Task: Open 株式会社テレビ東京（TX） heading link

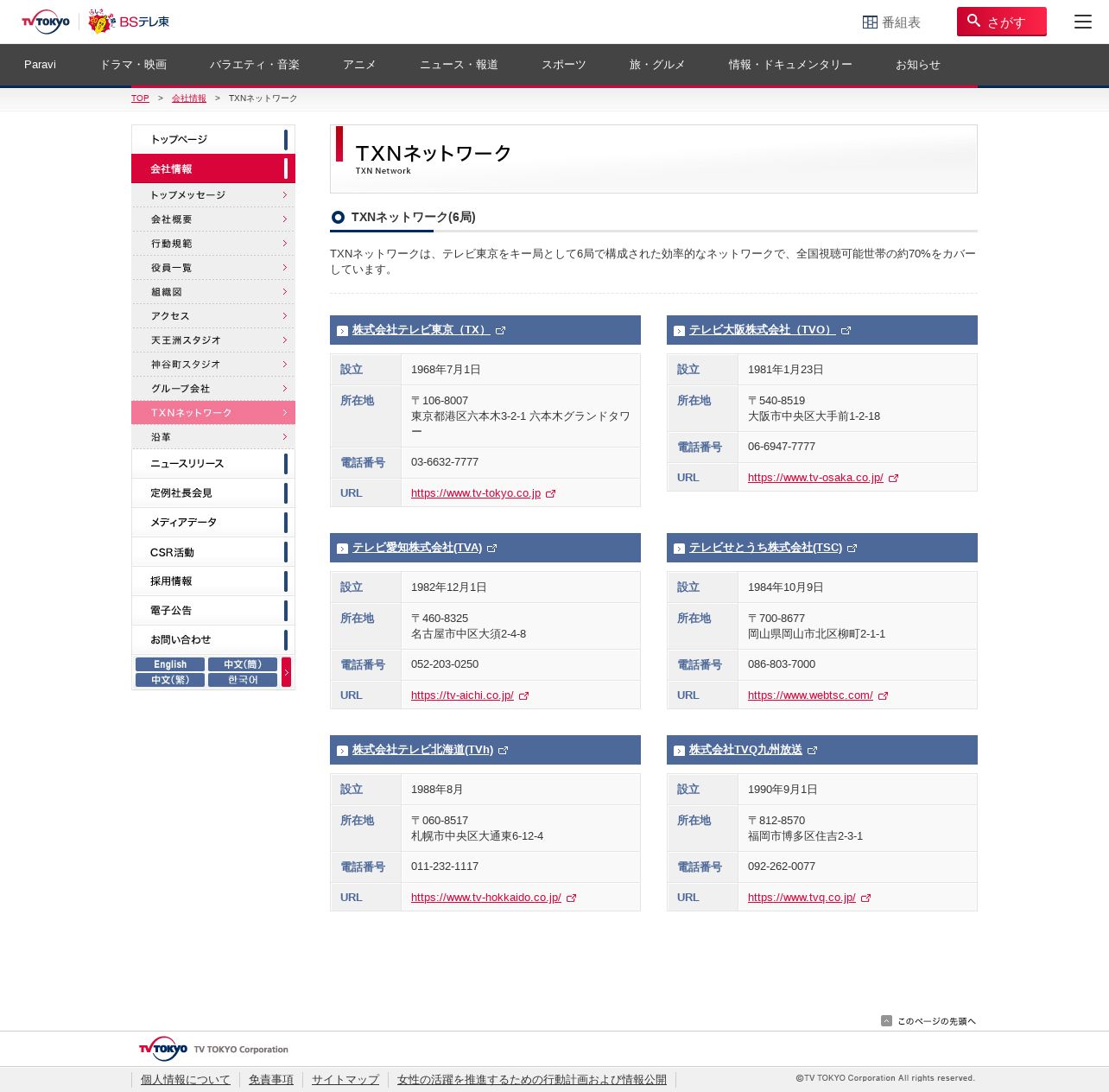Action: click(x=421, y=330)
